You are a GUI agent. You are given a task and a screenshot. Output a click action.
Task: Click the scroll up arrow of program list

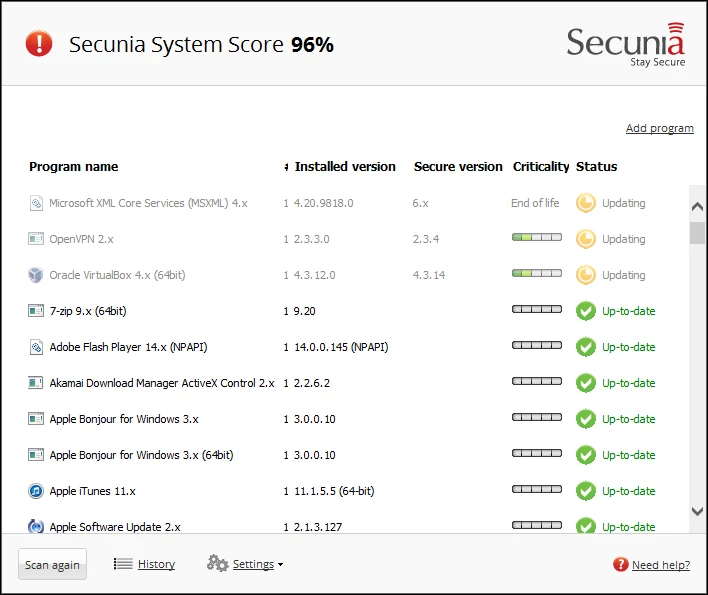click(698, 207)
